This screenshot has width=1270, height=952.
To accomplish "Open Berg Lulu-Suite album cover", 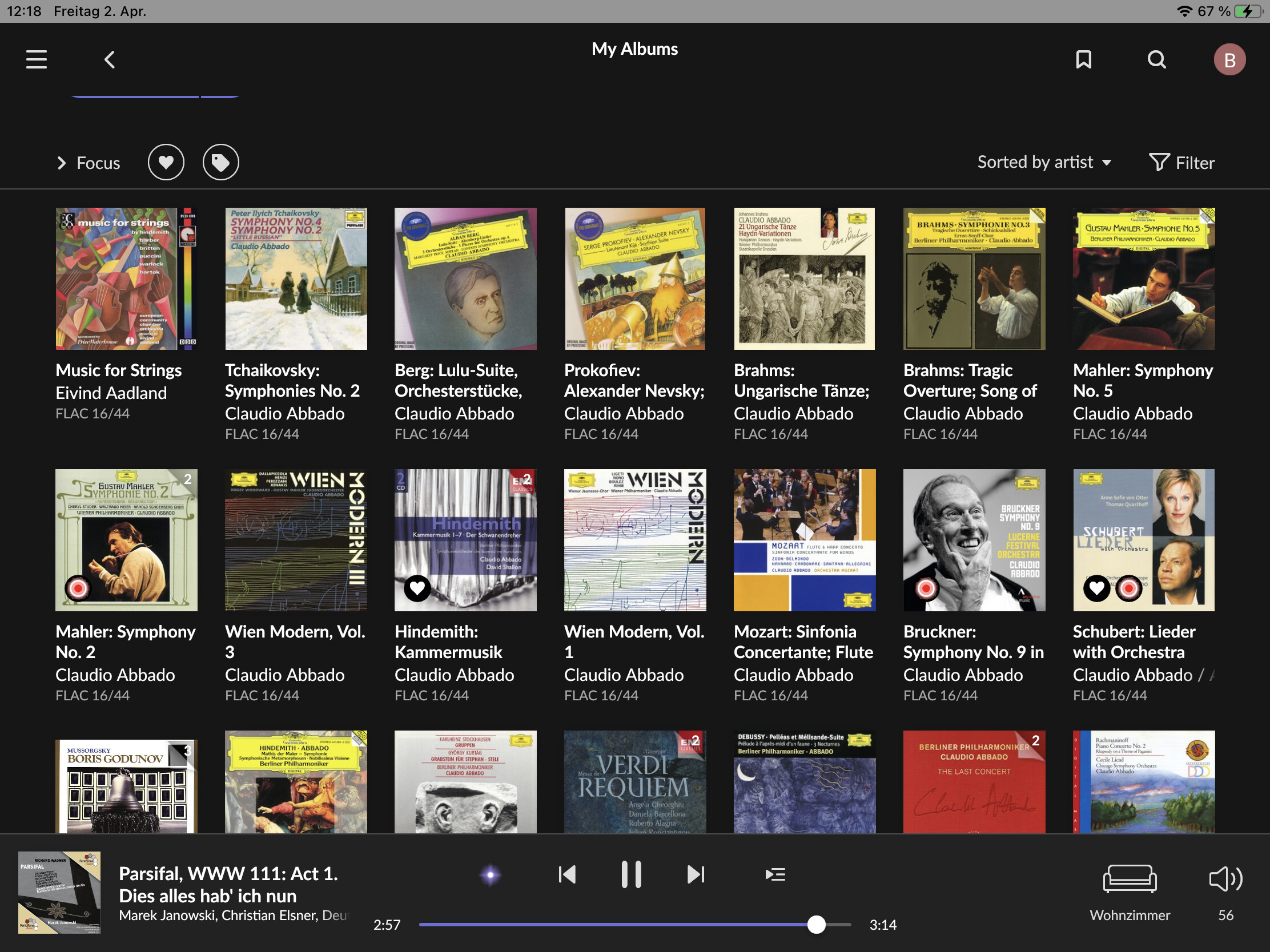I will (x=465, y=279).
